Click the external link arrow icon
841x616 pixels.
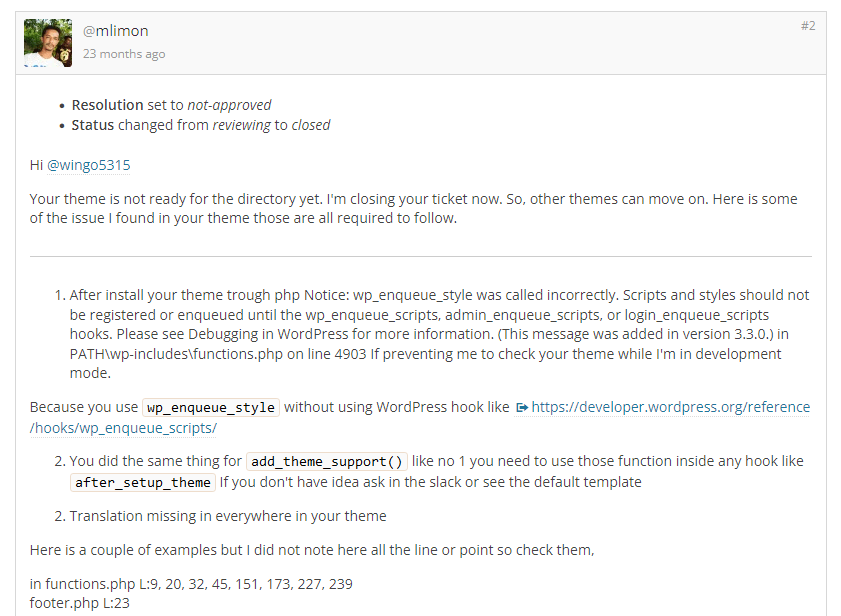521,408
